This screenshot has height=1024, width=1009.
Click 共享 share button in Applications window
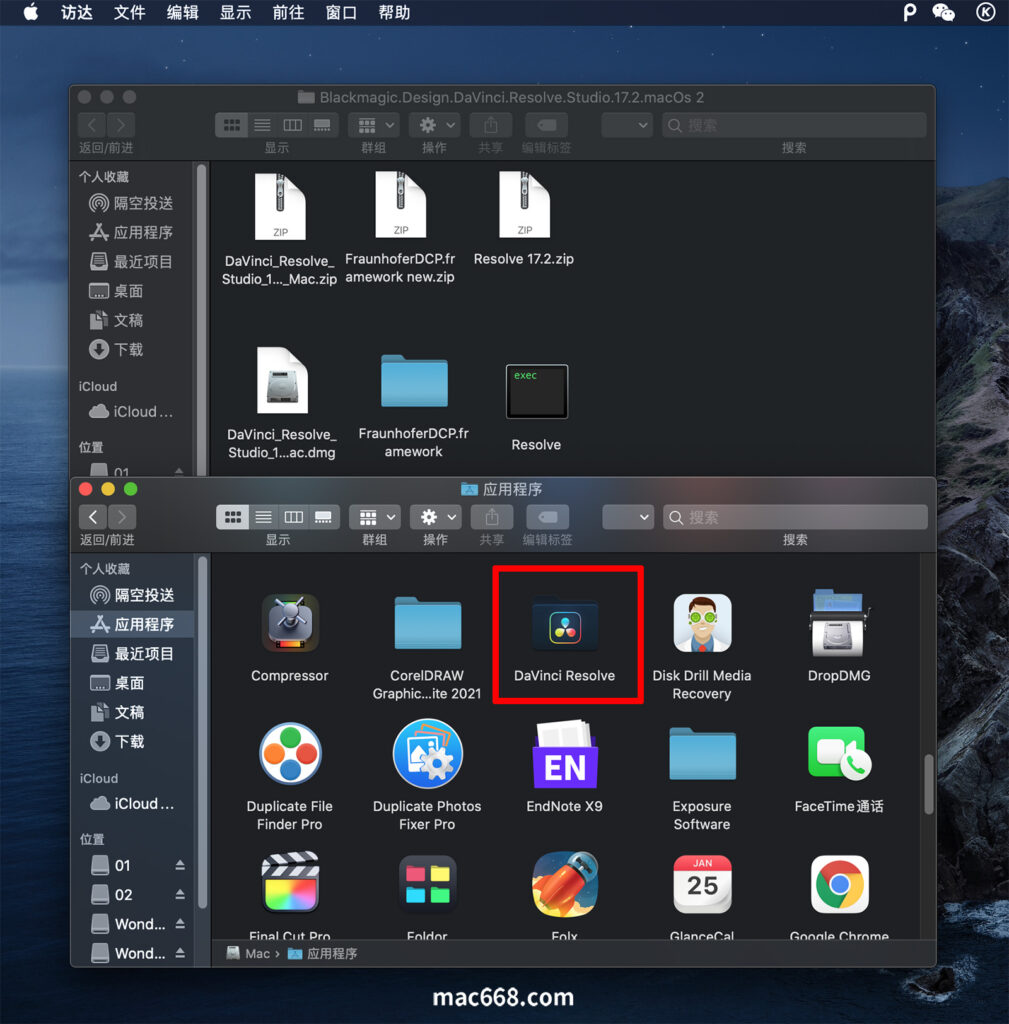tap(492, 517)
